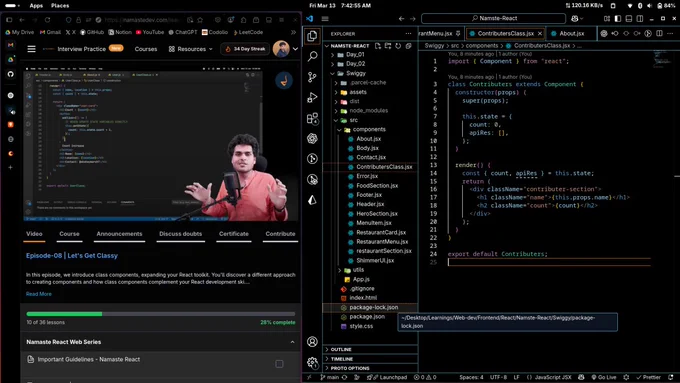
Task: Open Interview Practice in the site header
Action: [x=82, y=49]
